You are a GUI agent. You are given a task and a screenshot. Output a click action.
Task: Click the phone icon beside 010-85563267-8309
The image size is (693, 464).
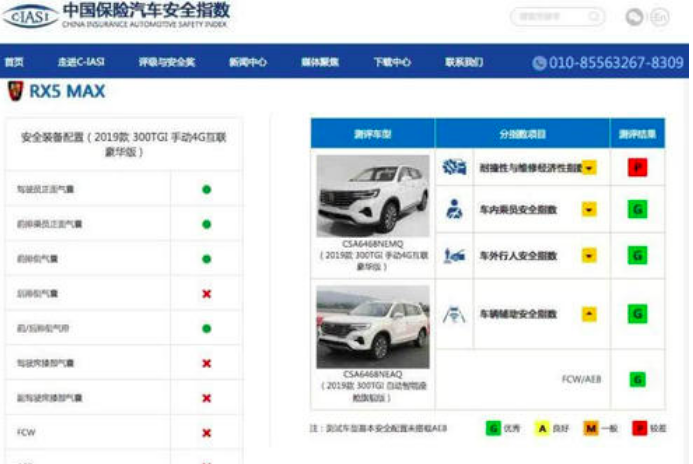pos(539,63)
